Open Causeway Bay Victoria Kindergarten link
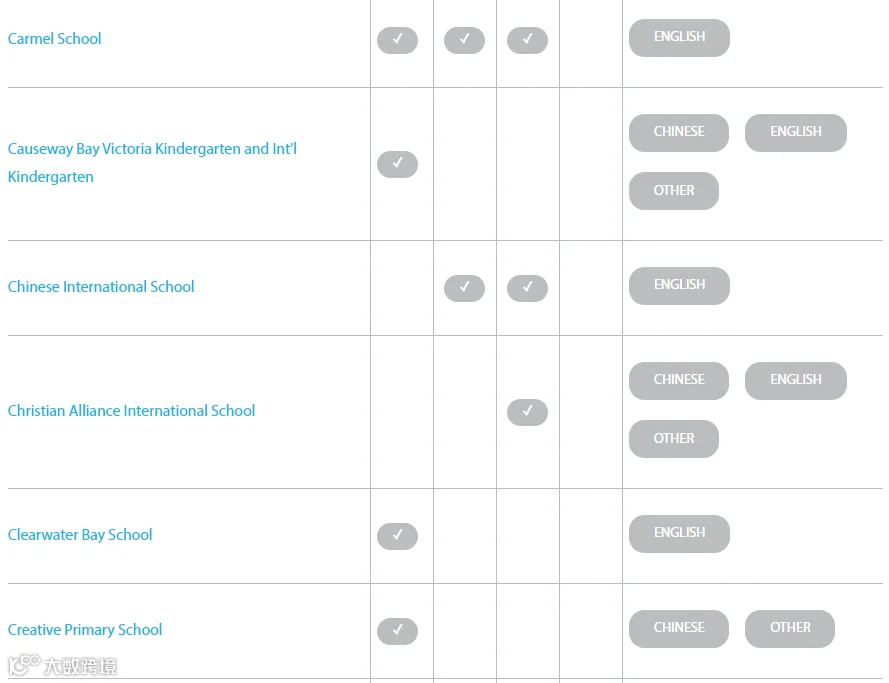 tap(152, 163)
